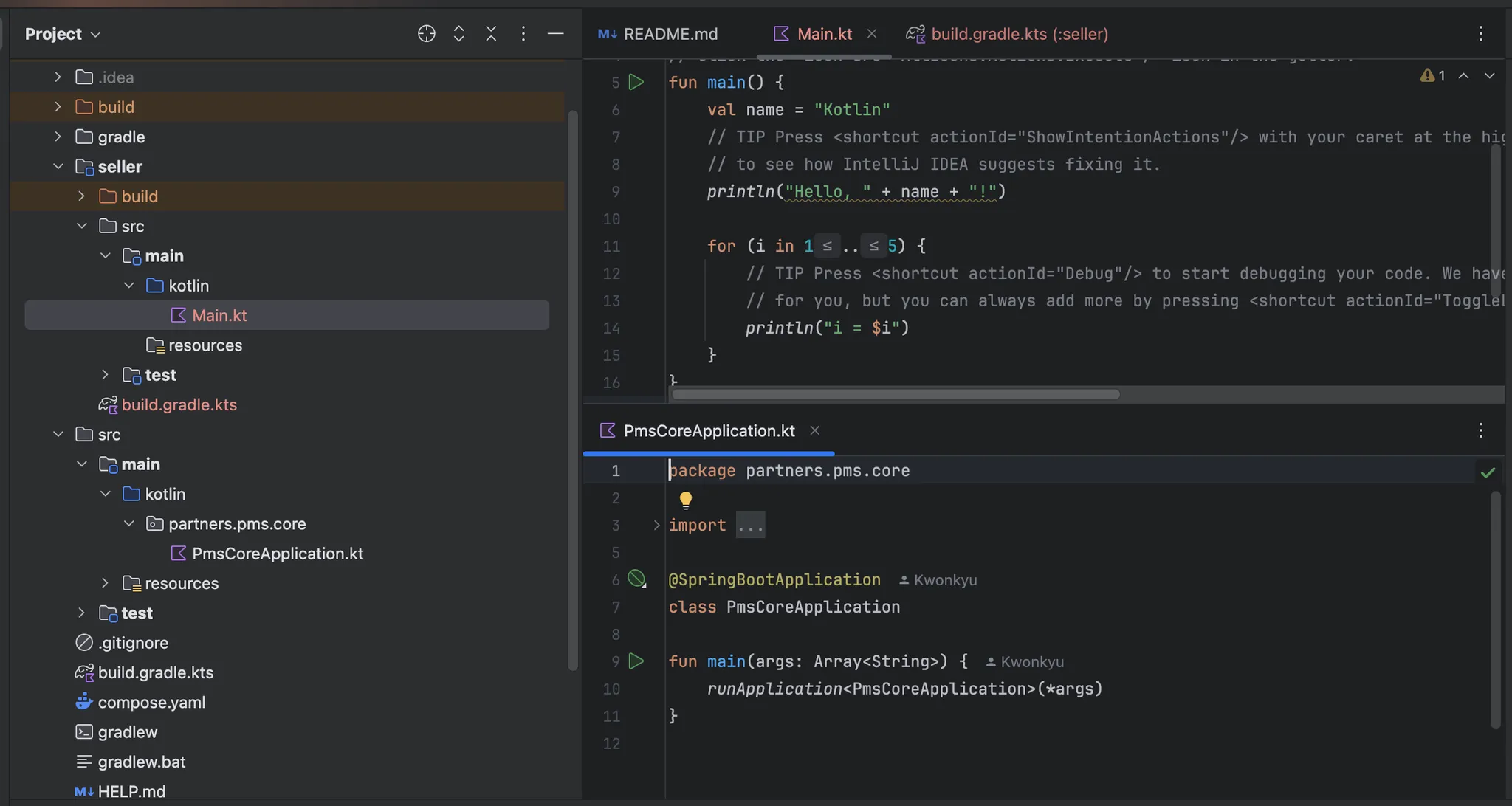Select gradlew.bat file
This screenshot has height=806, width=1512.
(141, 762)
